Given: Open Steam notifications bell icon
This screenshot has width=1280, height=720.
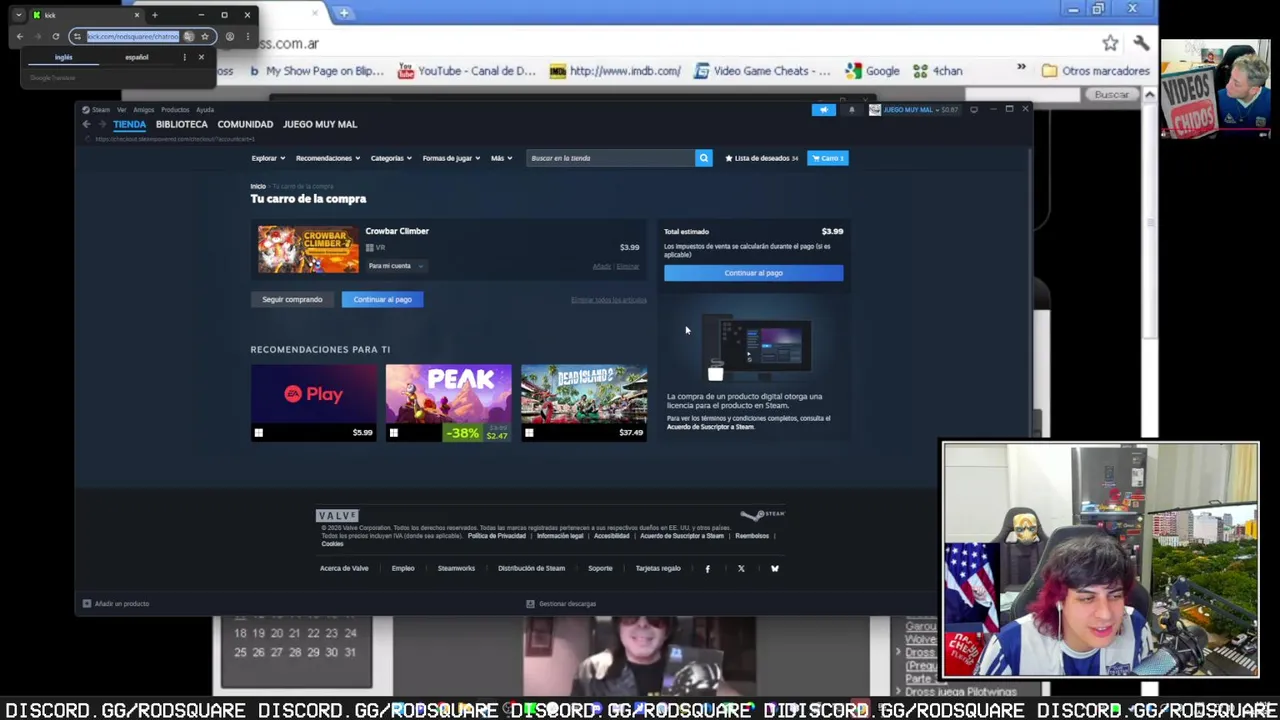Looking at the screenshot, I should (852, 110).
